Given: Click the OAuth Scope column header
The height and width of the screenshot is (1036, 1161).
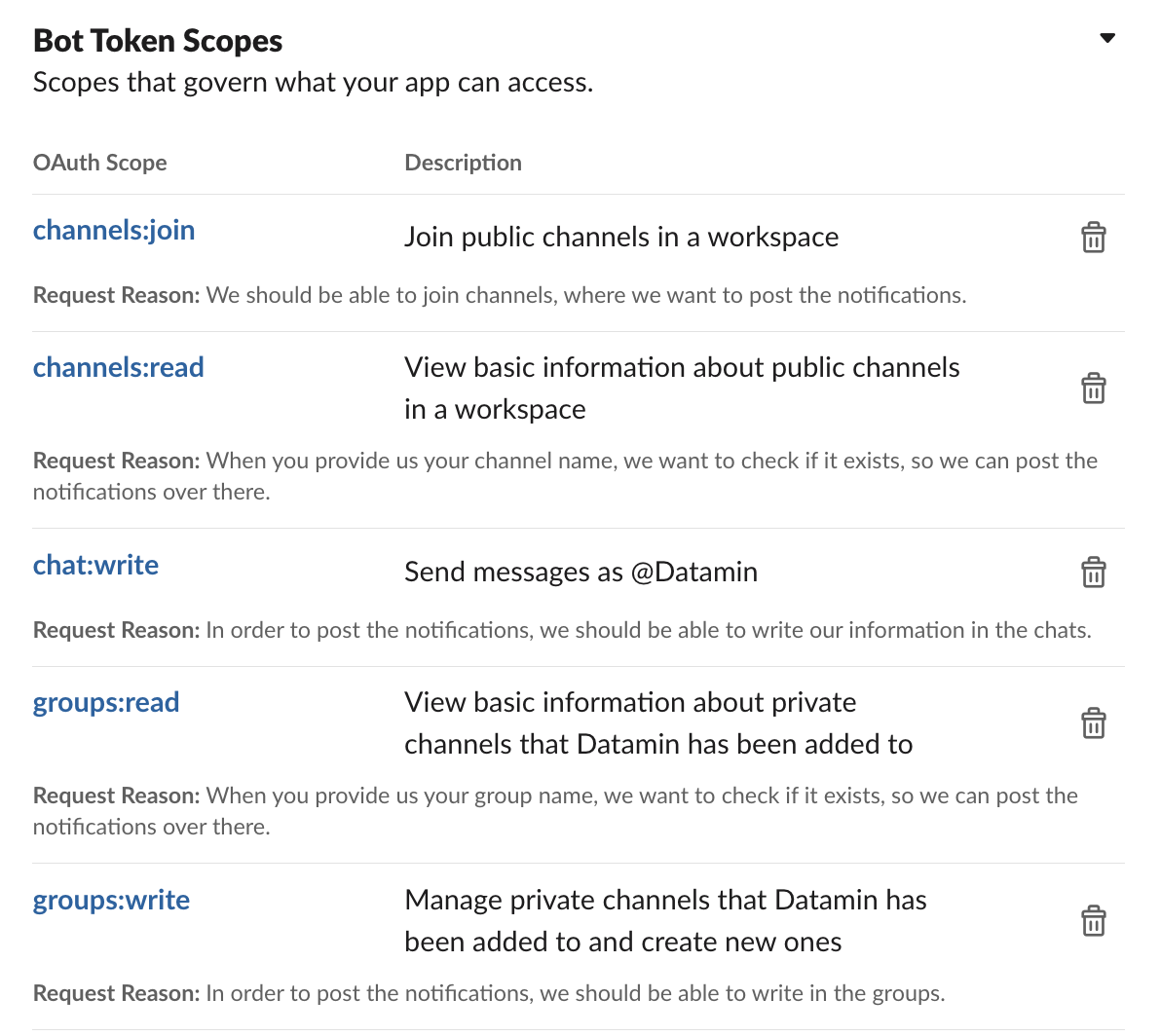Looking at the screenshot, I should (x=99, y=163).
